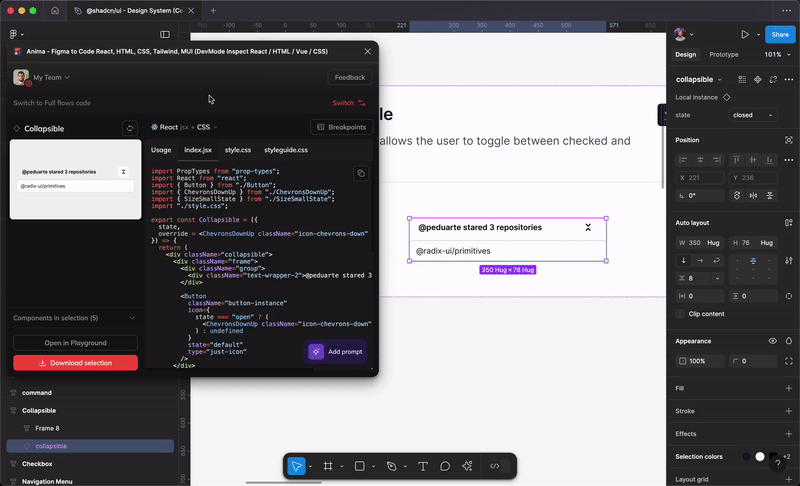Click the Share button
800x486 pixels.
coord(780,34)
